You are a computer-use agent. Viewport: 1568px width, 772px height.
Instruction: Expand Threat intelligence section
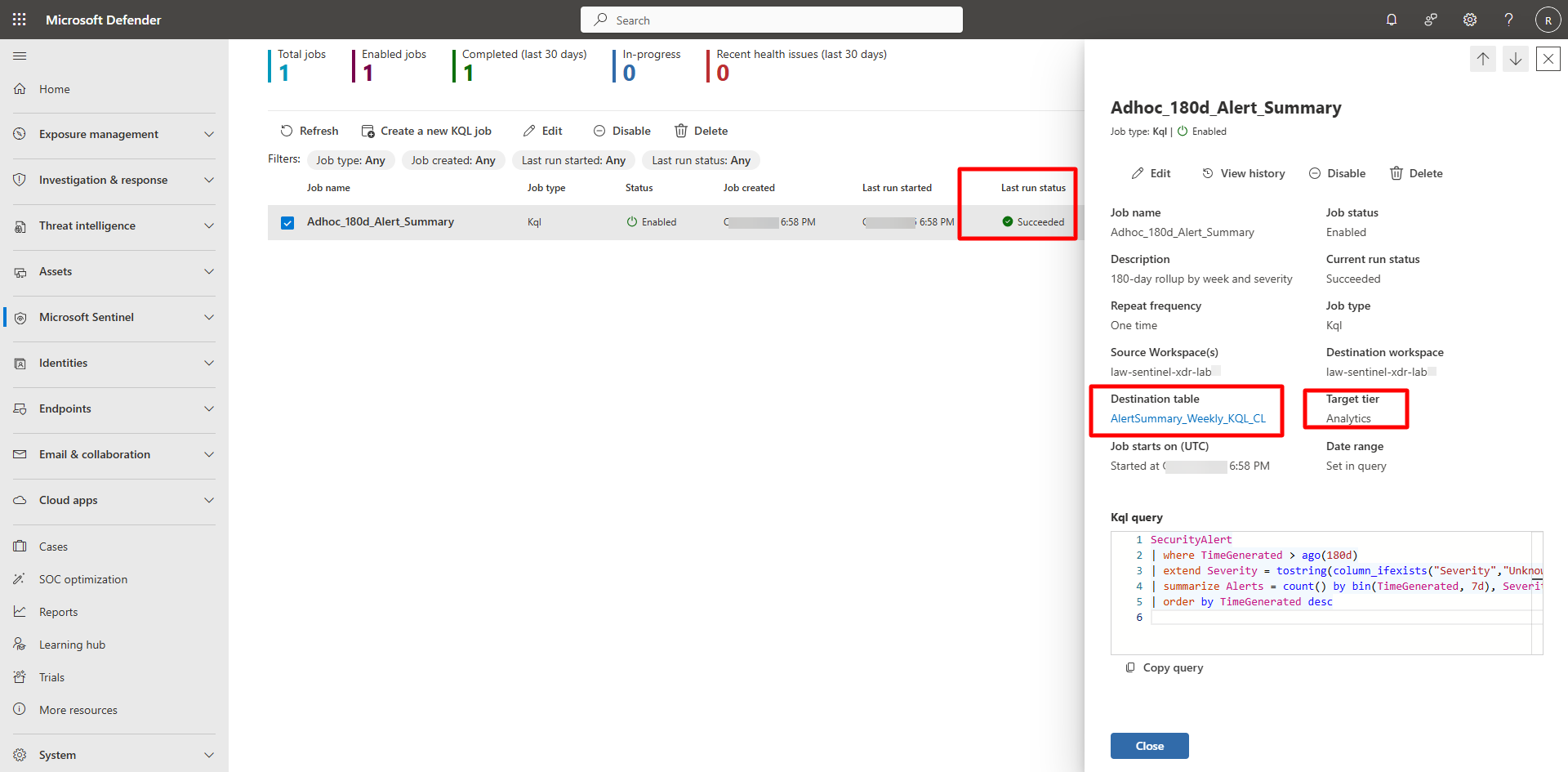point(114,225)
